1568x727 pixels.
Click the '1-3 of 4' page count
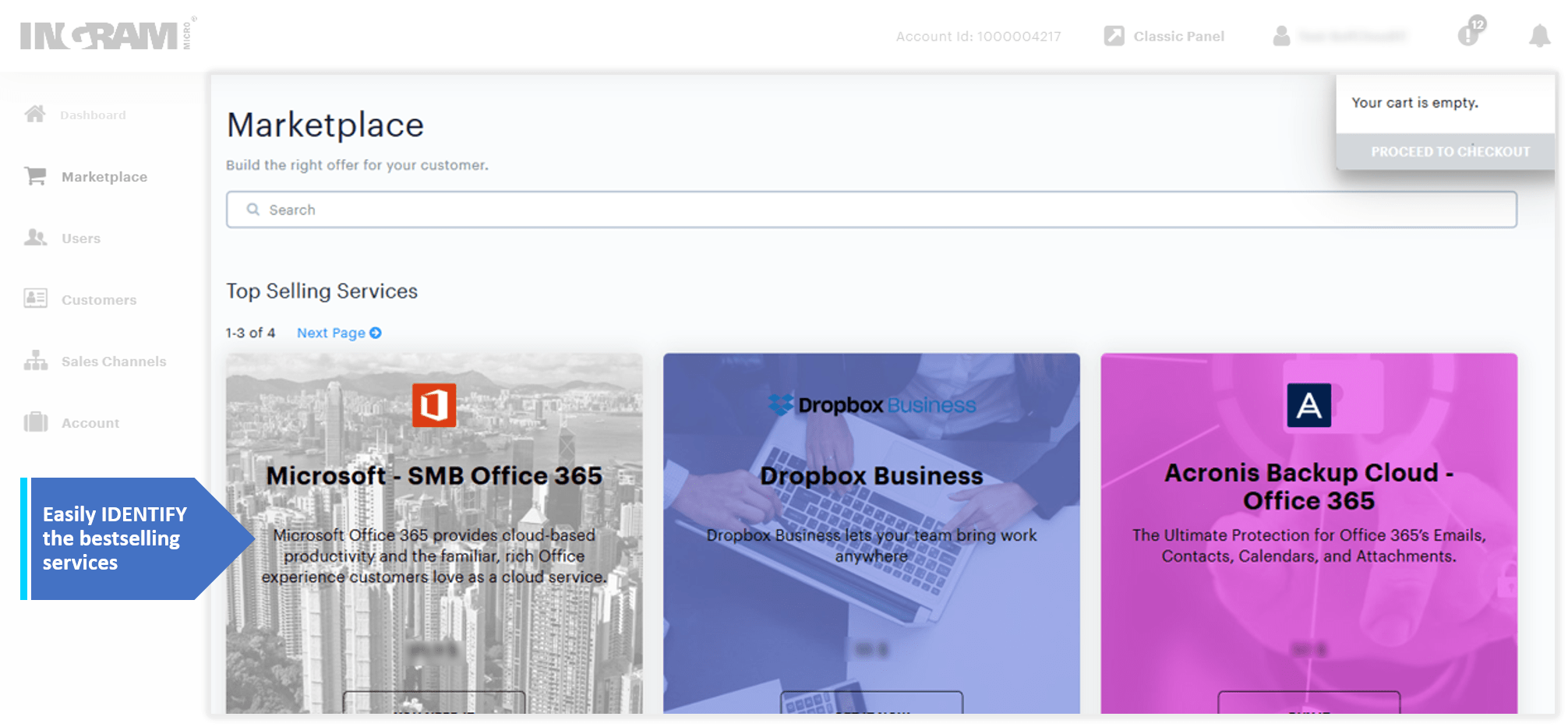pyautogui.click(x=250, y=333)
